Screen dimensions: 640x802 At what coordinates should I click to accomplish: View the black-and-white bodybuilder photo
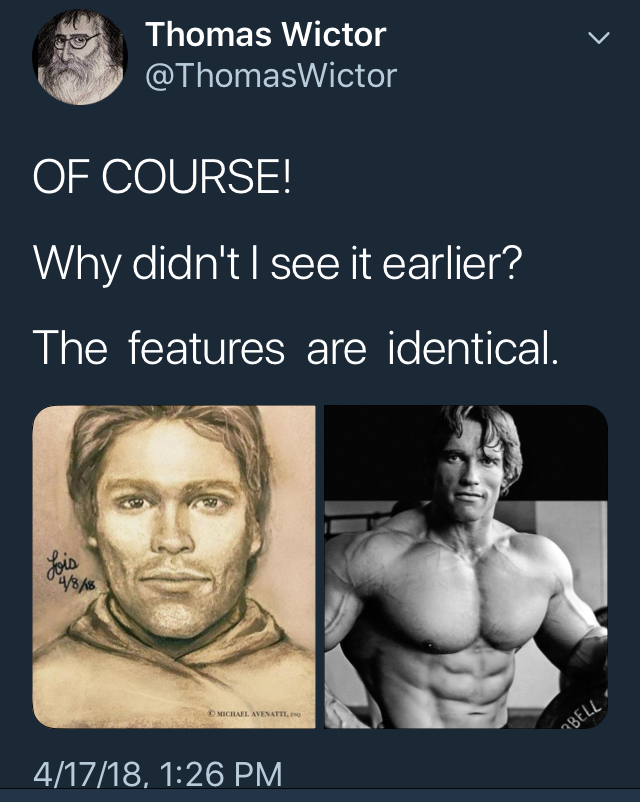[x=466, y=567]
